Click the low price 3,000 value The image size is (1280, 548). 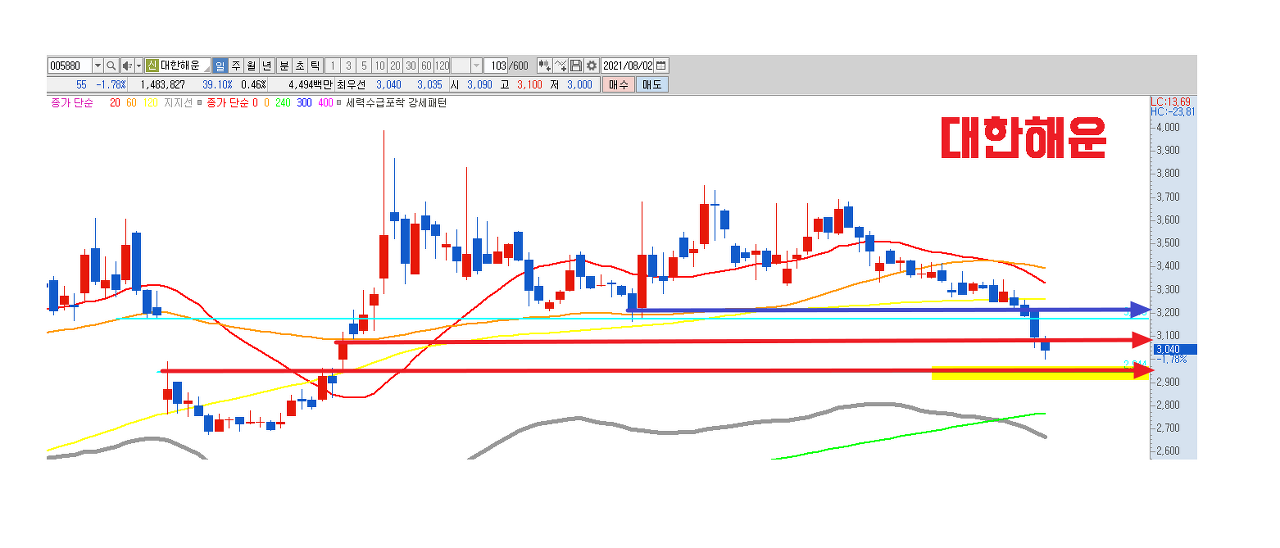tap(579, 85)
